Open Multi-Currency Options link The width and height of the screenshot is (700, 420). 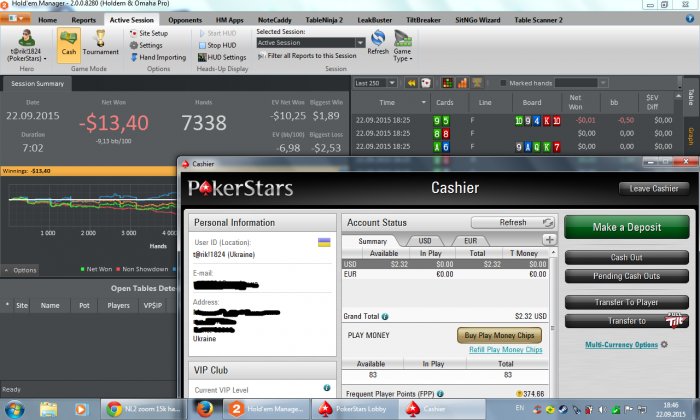click(621, 345)
